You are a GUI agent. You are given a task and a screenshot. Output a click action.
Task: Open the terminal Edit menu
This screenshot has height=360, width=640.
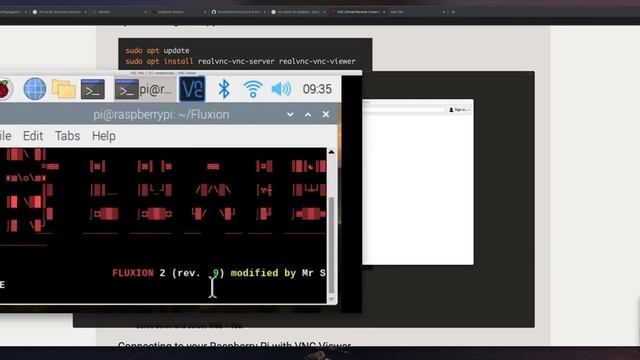[33, 136]
